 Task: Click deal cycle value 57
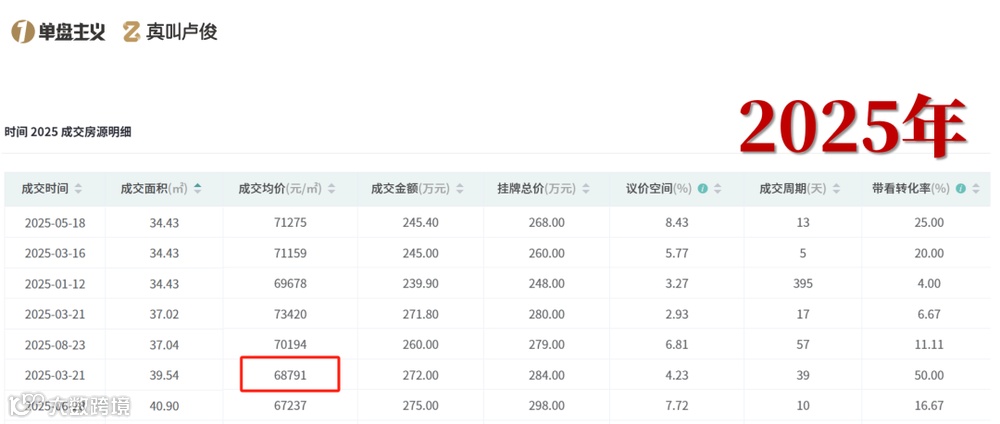point(803,345)
